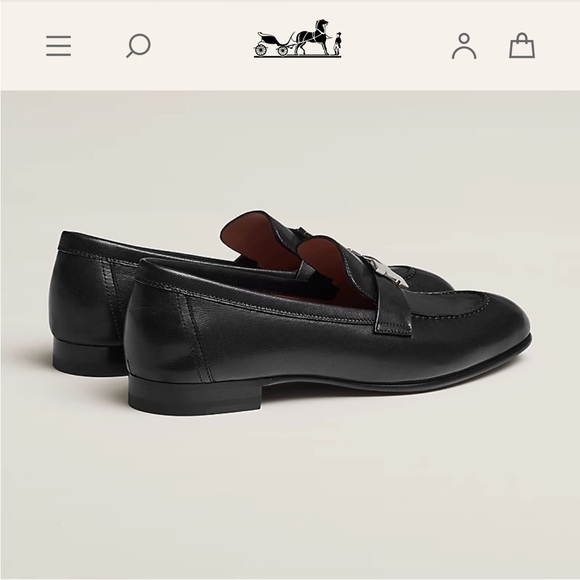Go to homepage via carriage logo

pyautogui.click(x=298, y=38)
